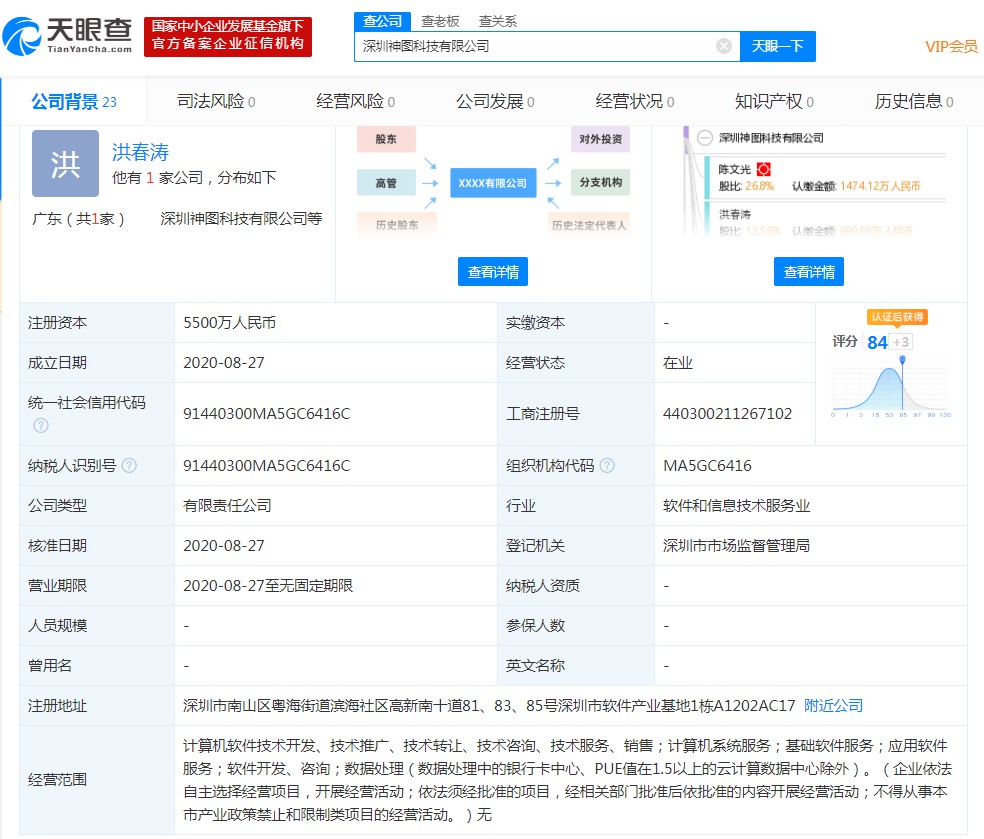Click the 高管 box in the diagram
Image resolution: width=984 pixels, height=839 pixels.
pyautogui.click(x=386, y=183)
